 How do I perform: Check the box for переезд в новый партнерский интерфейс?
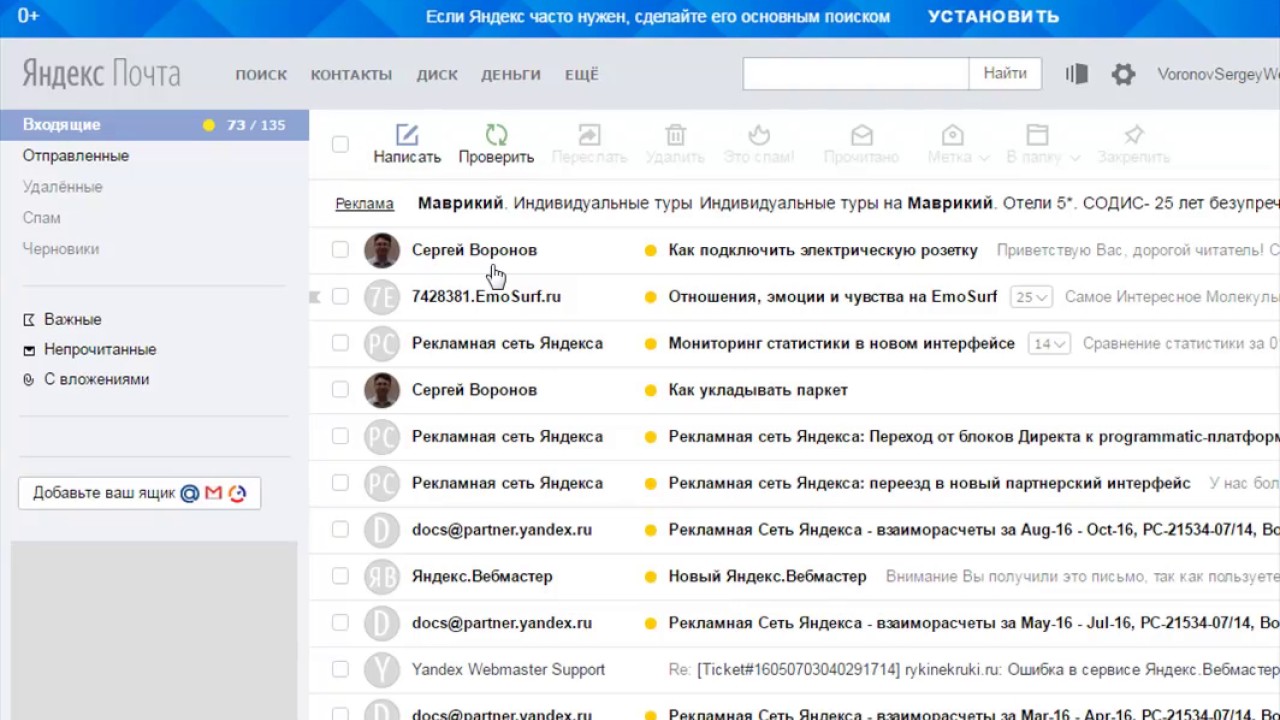coord(340,483)
